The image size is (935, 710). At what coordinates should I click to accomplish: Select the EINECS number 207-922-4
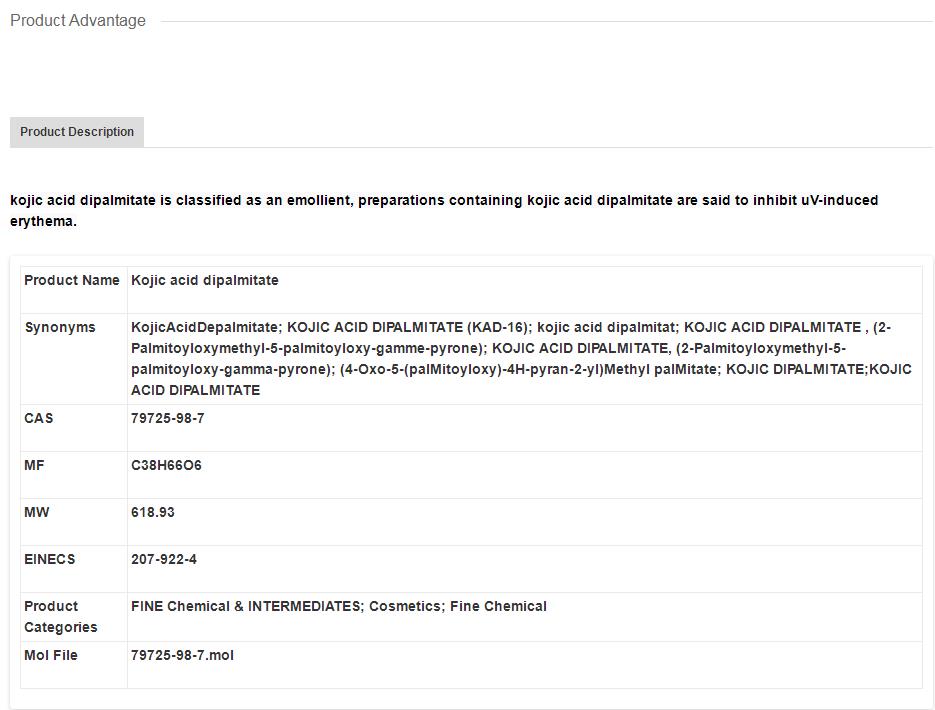164,560
